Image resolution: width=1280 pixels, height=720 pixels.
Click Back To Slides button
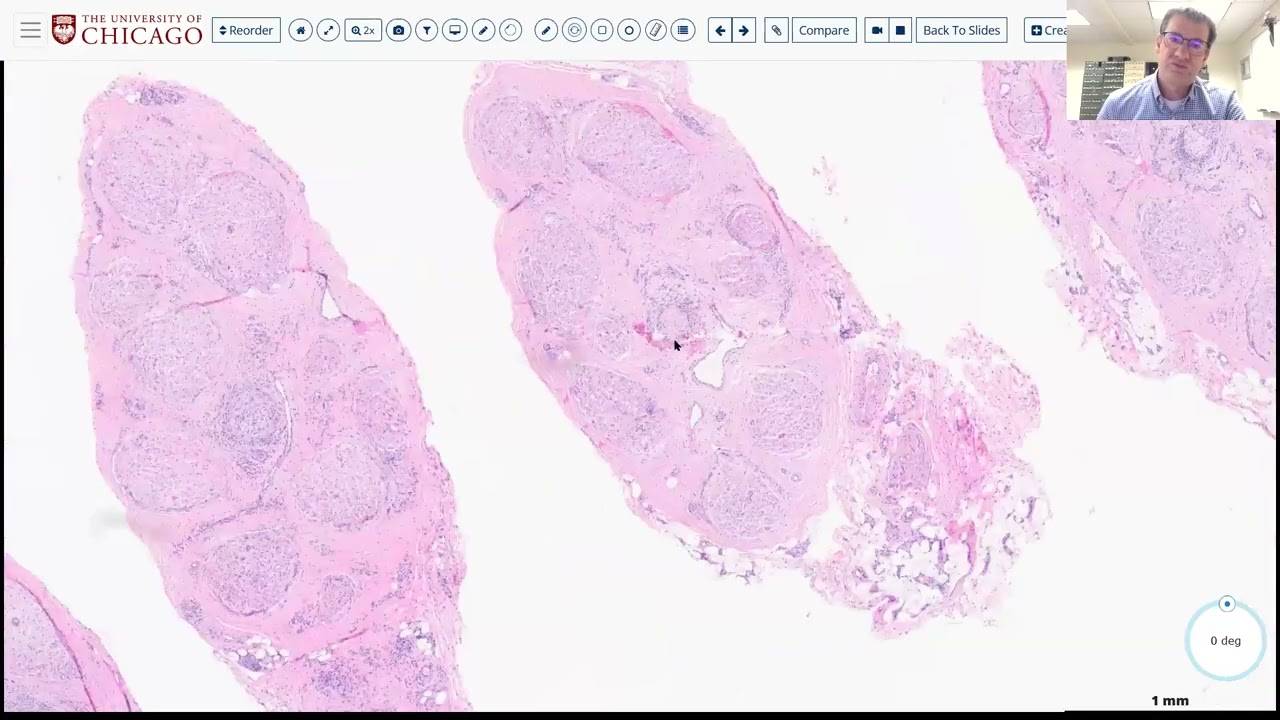click(x=961, y=30)
